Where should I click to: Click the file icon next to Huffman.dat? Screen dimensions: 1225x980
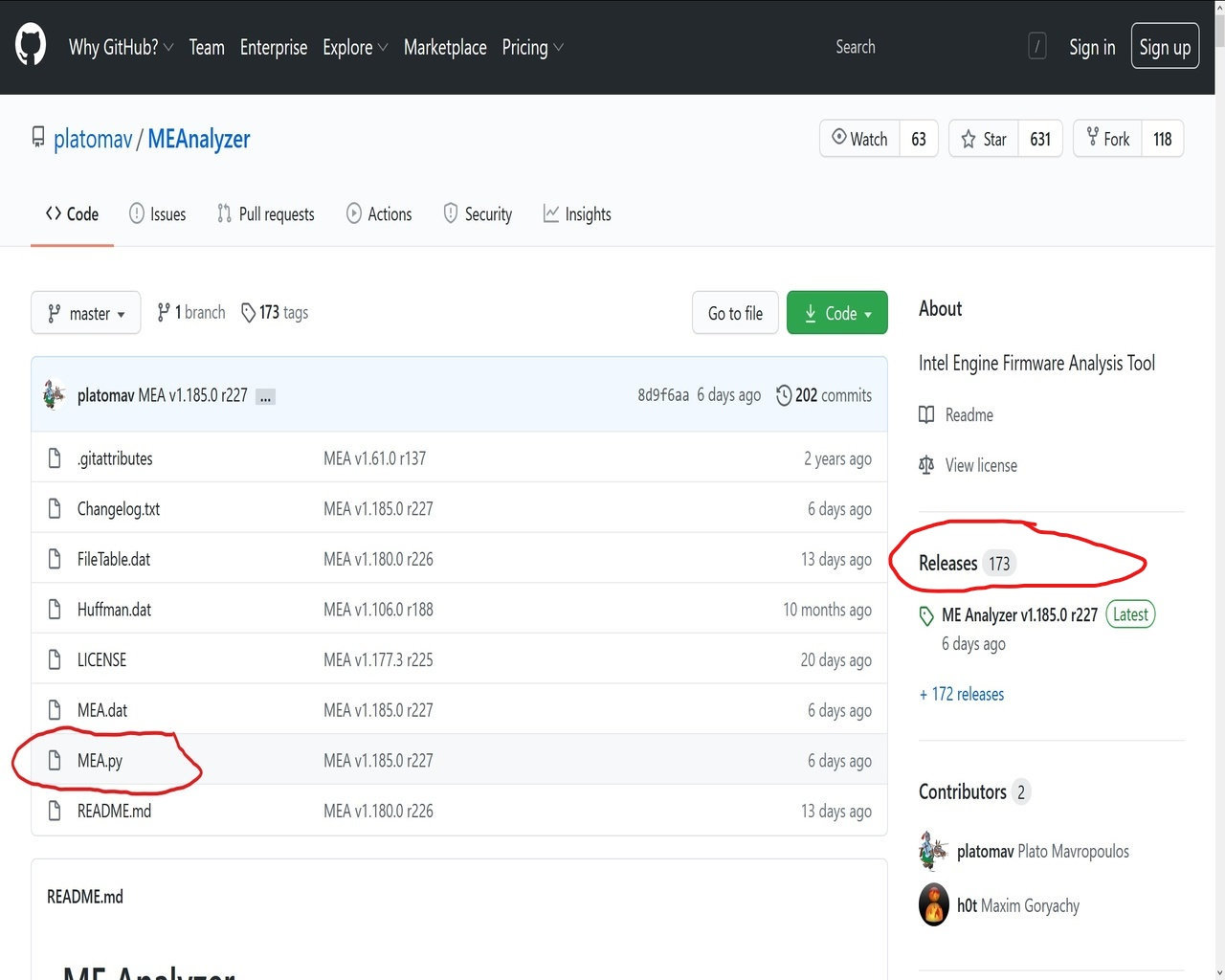(x=55, y=610)
